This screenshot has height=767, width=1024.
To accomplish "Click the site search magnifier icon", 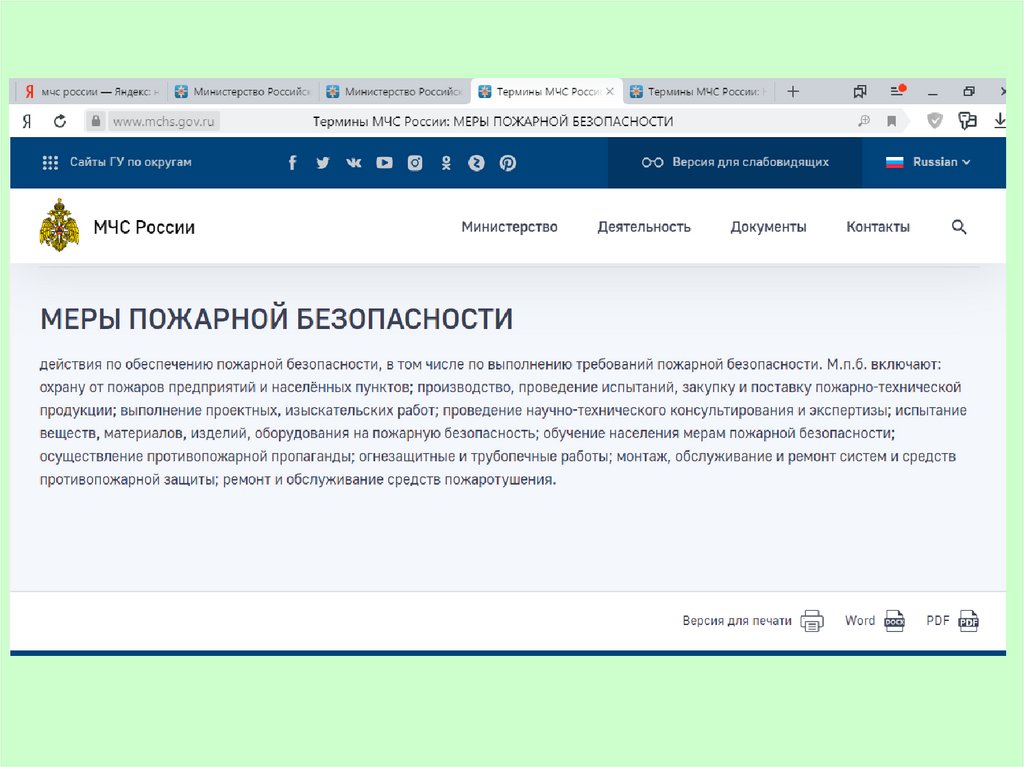I will (x=959, y=227).
